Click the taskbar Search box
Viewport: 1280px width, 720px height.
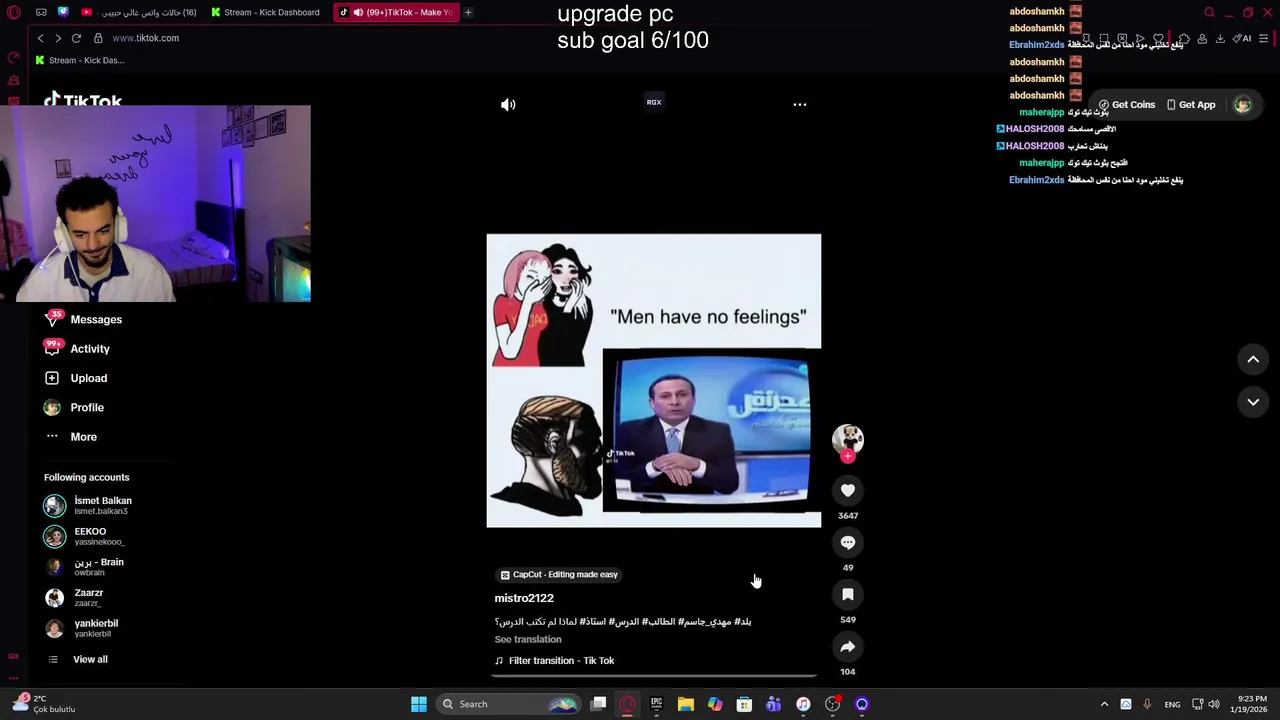click(x=510, y=704)
